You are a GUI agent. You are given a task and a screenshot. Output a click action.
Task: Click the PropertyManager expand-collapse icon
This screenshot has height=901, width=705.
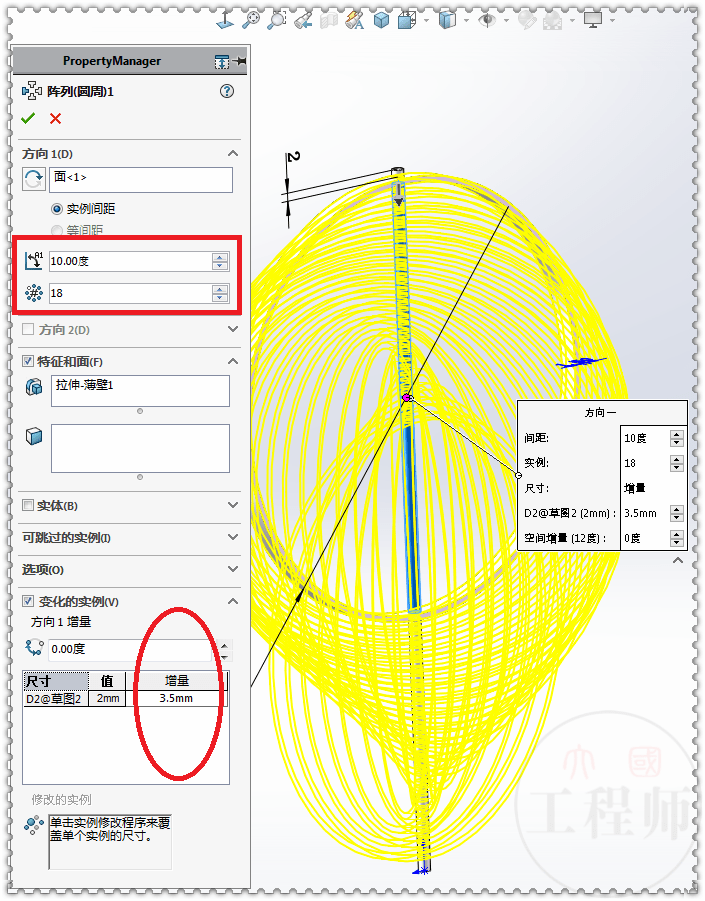click(222, 61)
